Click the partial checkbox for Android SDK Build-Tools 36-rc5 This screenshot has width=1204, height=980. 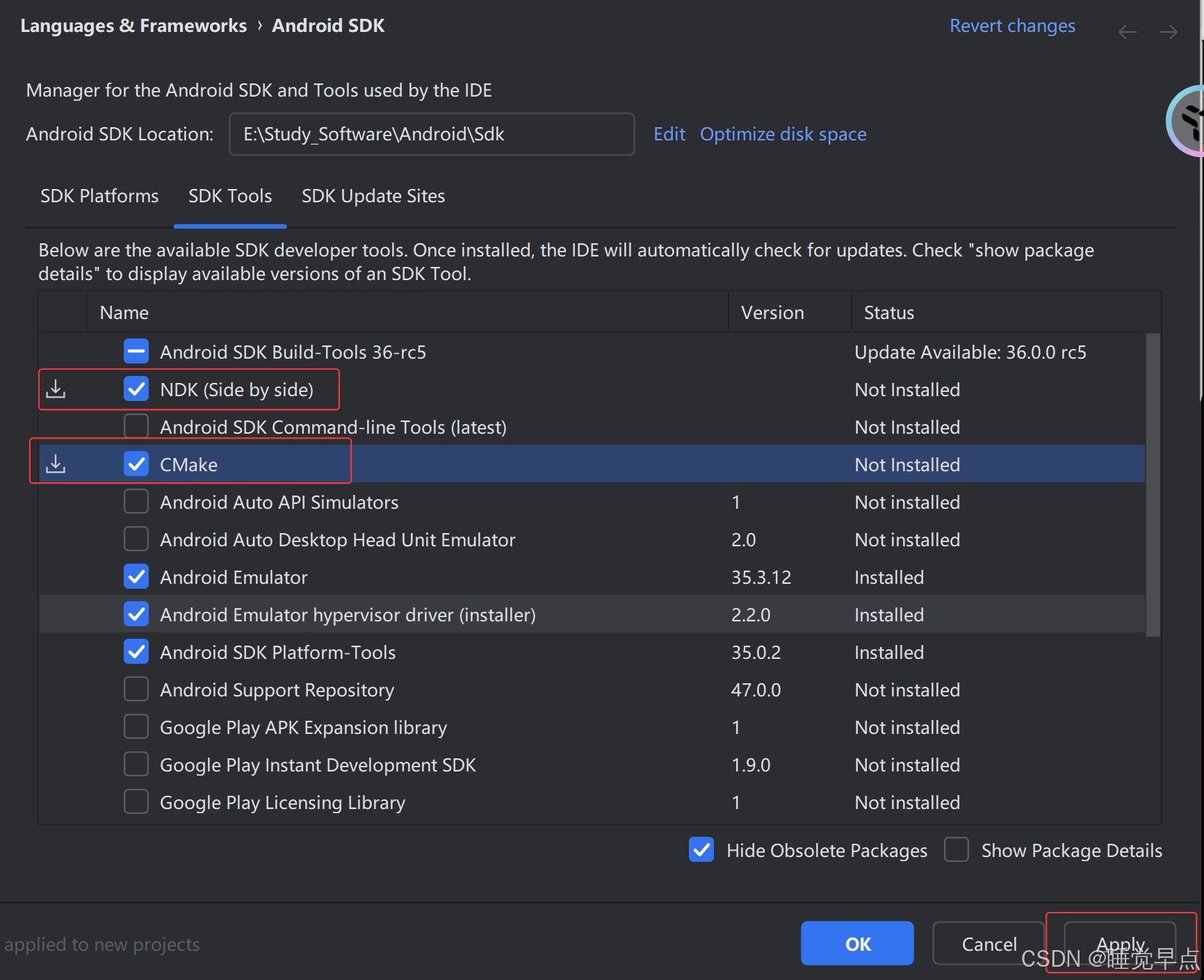[136, 352]
